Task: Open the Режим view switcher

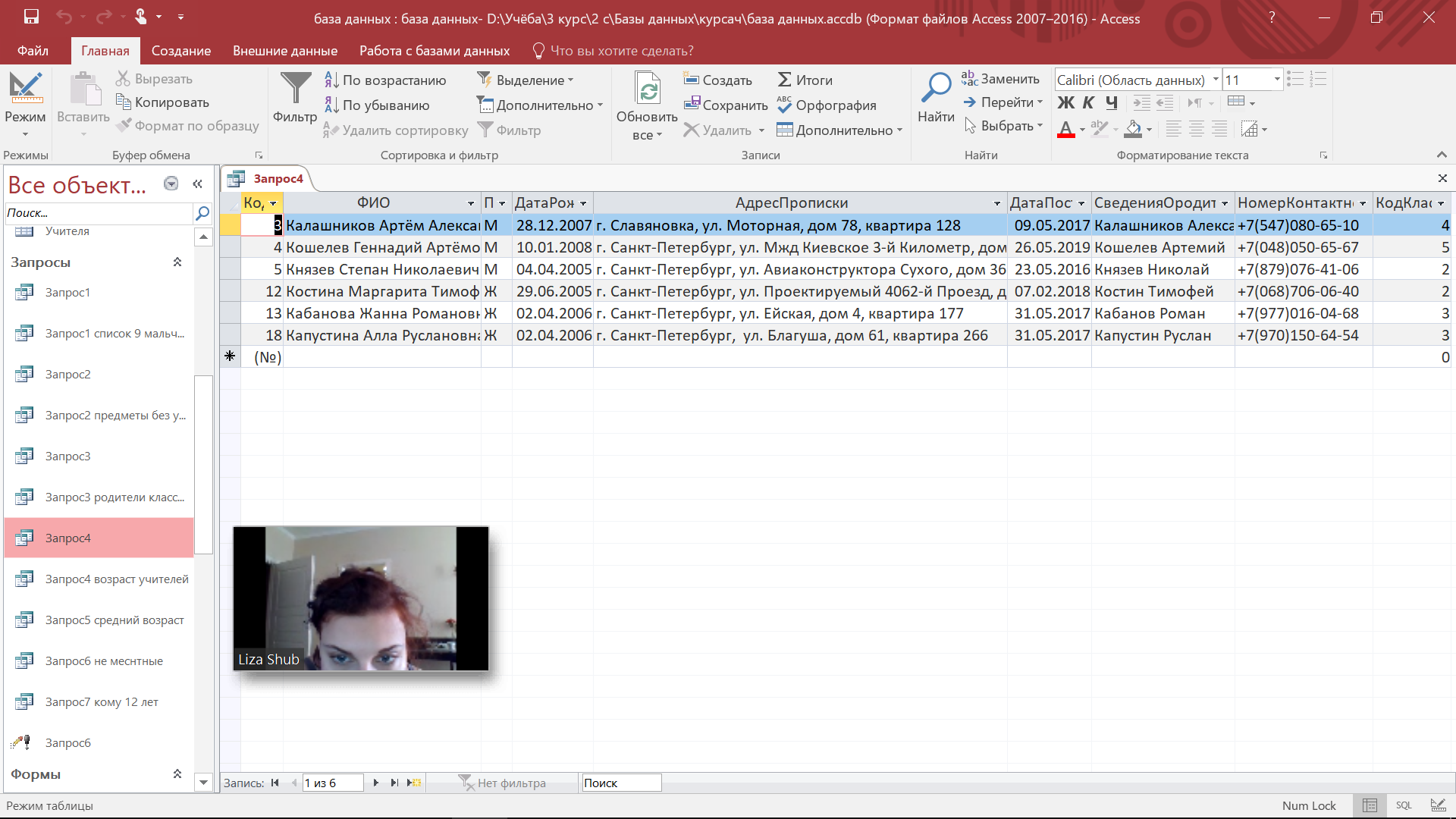Action: (25, 105)
